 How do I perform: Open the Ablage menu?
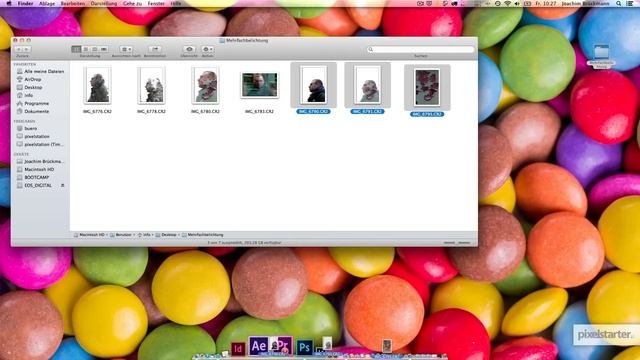tap(47, 3)
